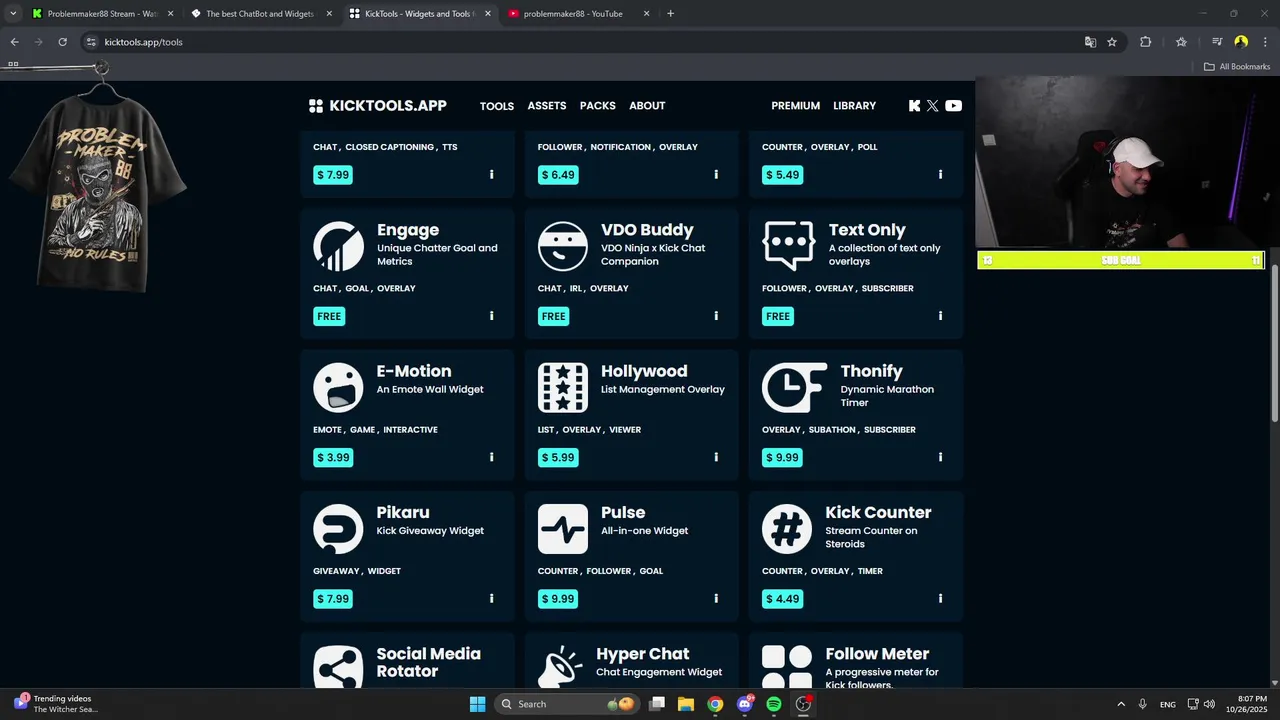Open the ABOUT menu item
The image size is (1280, 720).
click(647, 106)
